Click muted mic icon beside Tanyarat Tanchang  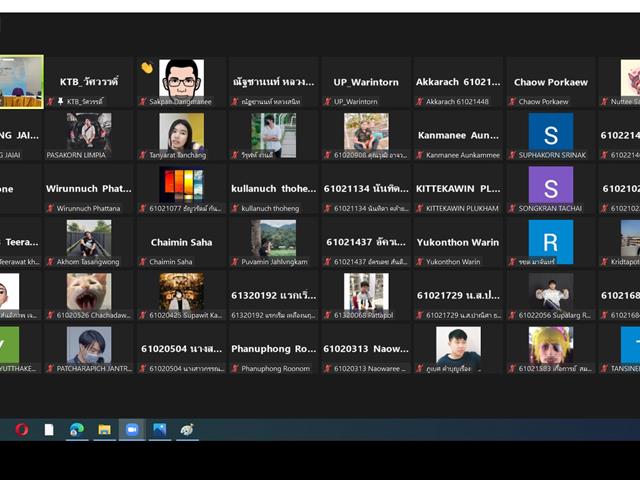pyautogui.click(x=143, y=155)
